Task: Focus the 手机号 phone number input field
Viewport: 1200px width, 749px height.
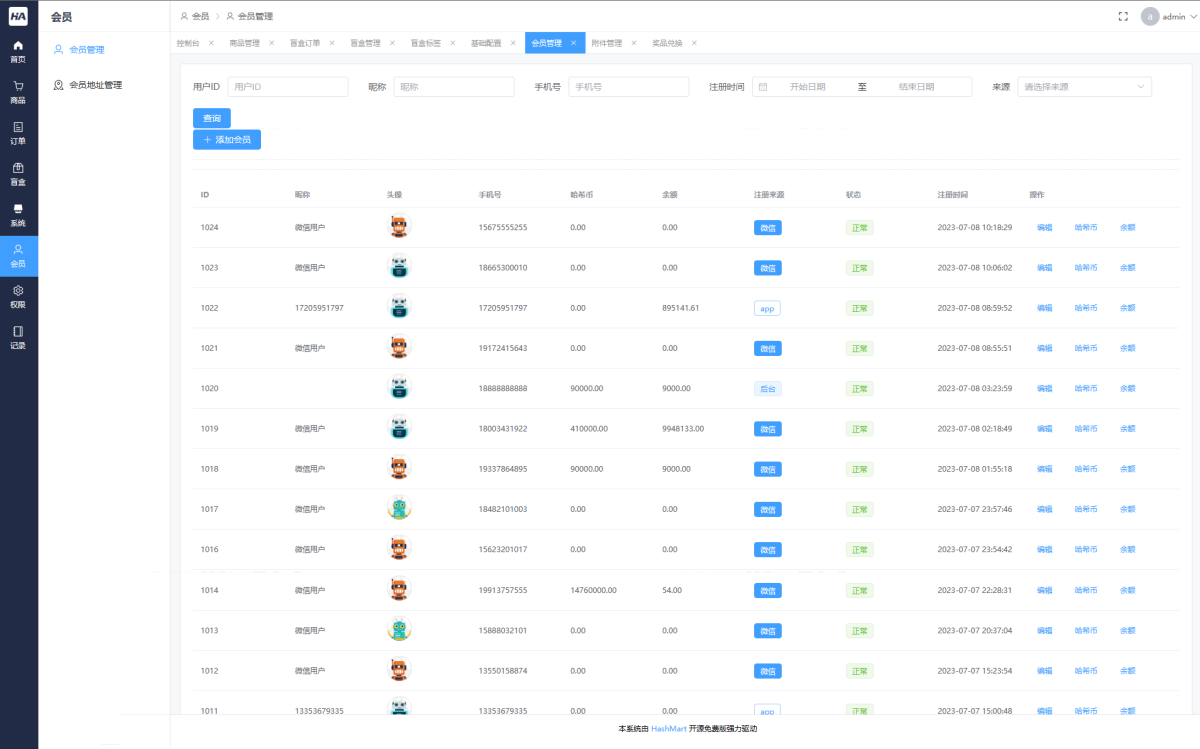Action: click(x=629, y=87)
